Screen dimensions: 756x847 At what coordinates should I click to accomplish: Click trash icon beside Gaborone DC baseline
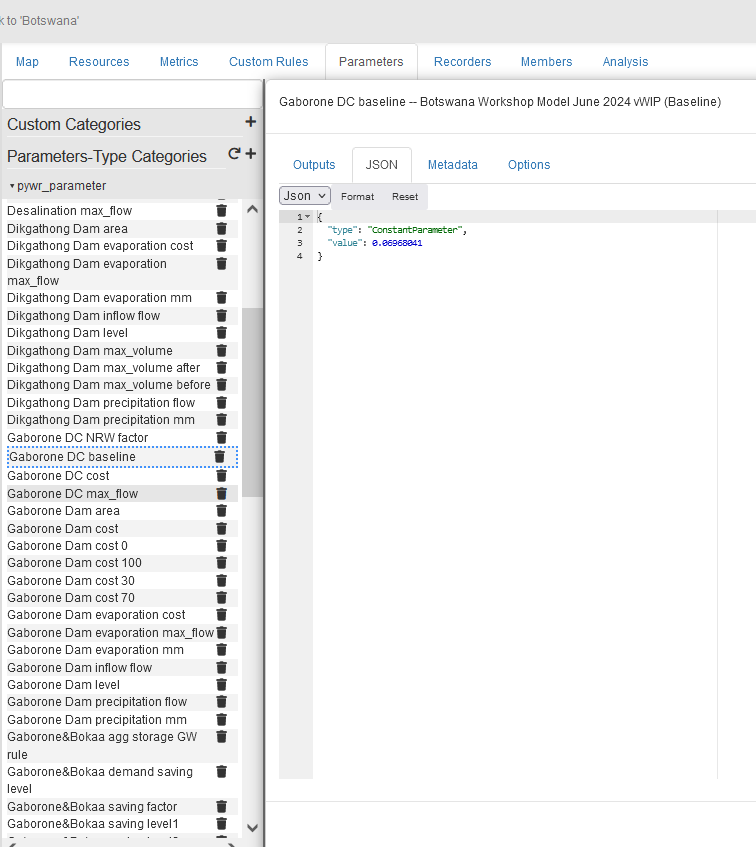click(220, 457)
